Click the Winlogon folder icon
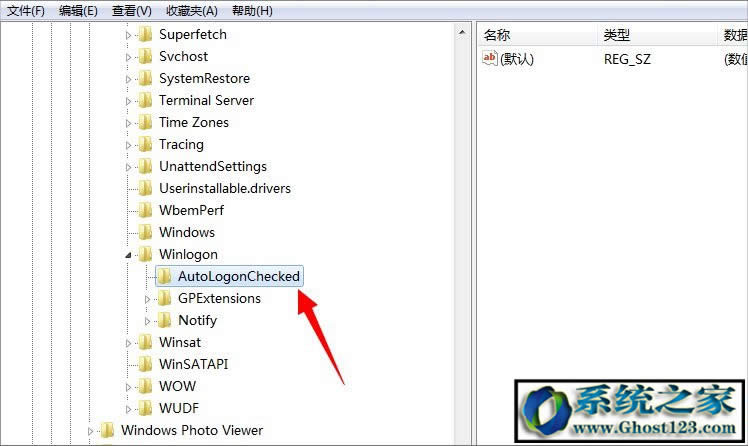 click(145, 254)
